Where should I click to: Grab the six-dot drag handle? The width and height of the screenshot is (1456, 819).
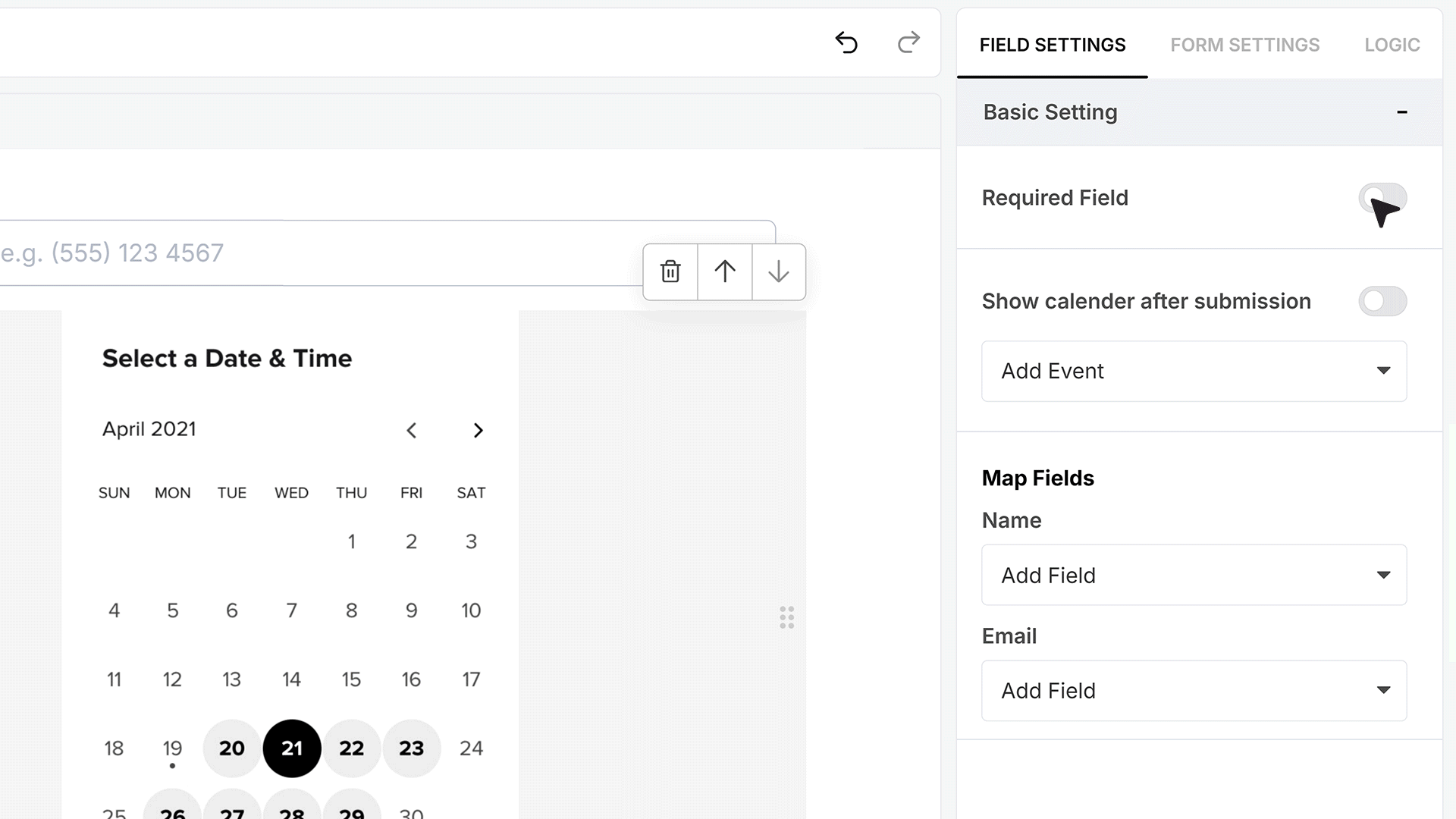pyautogui.click(x=787, y=617)
